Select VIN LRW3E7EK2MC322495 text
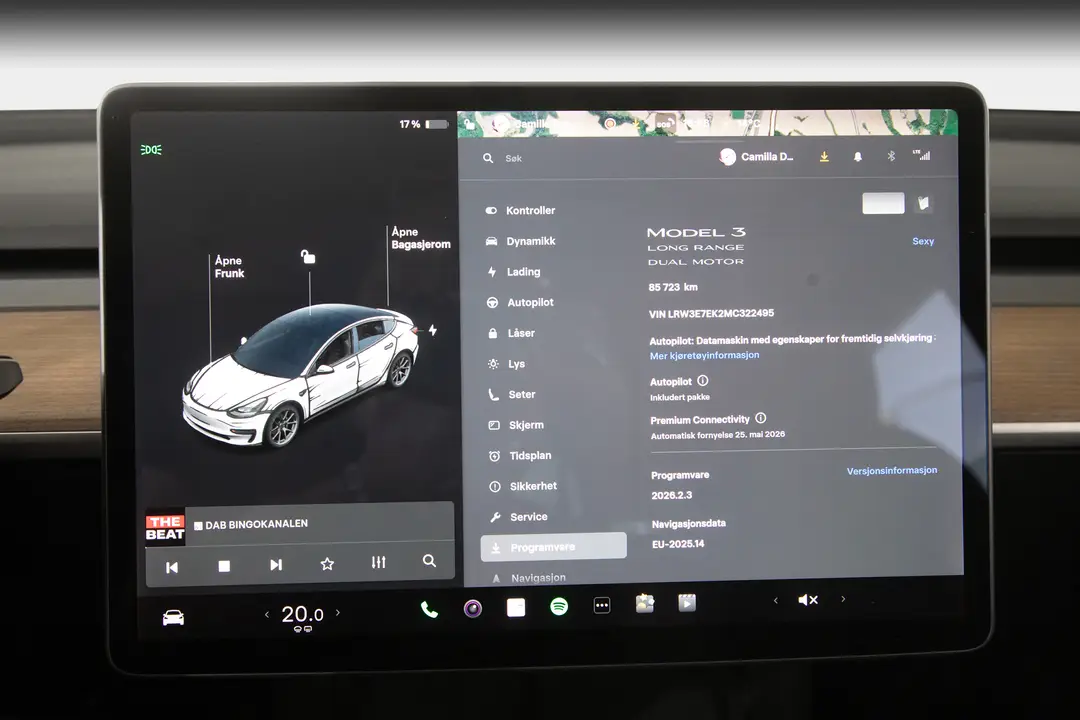The image size is (1080, 720). pyautogui.click(x=711, y=313)
